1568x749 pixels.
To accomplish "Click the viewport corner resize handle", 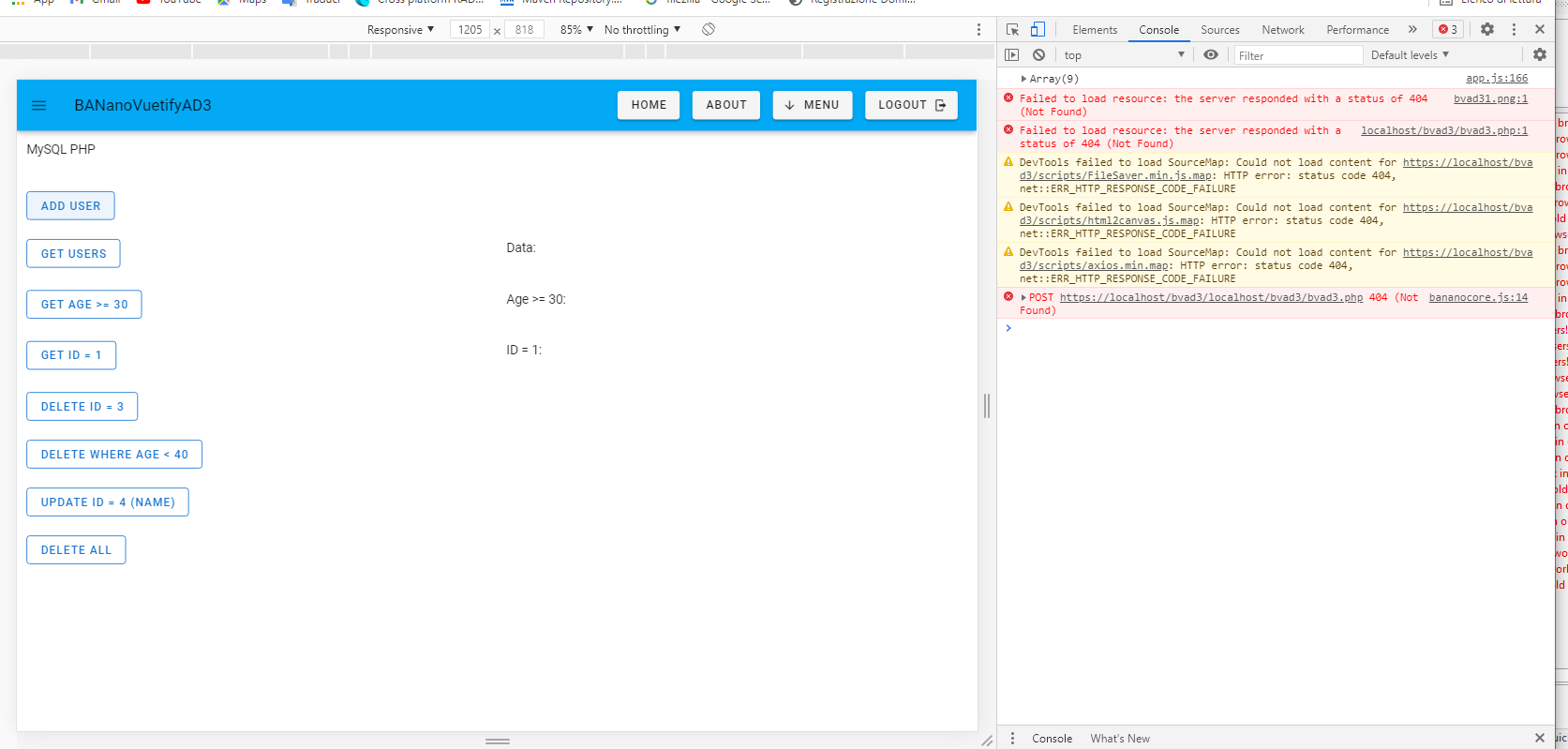I will 986,741.
